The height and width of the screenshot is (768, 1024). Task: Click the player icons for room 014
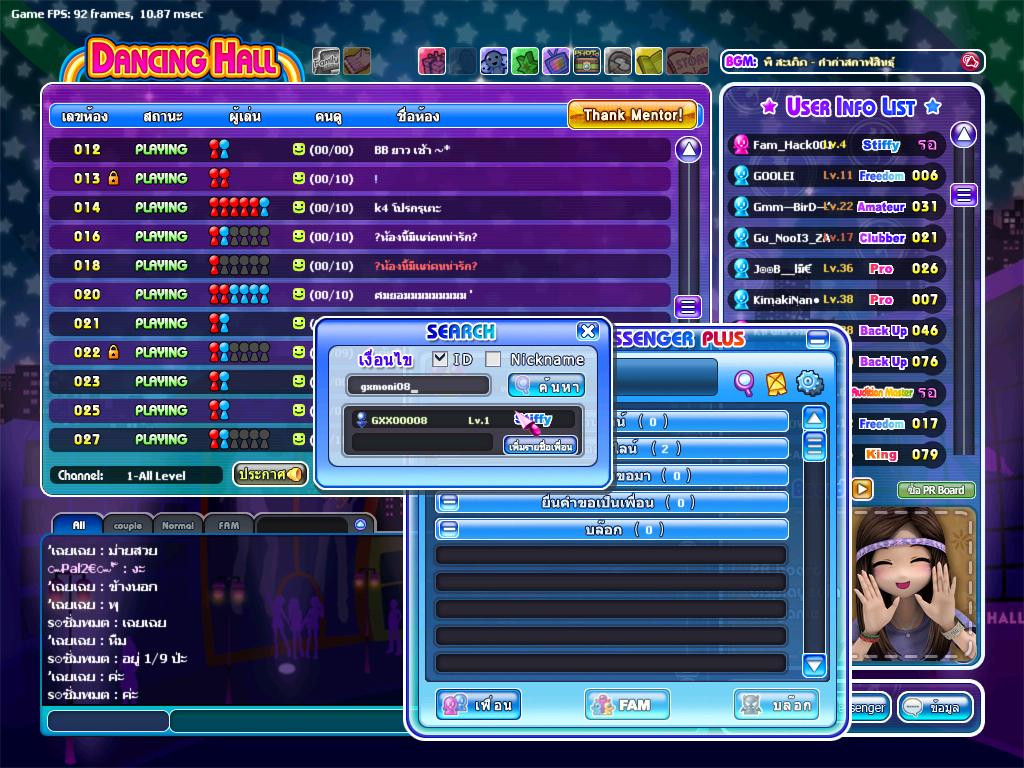tap(239, 207)
